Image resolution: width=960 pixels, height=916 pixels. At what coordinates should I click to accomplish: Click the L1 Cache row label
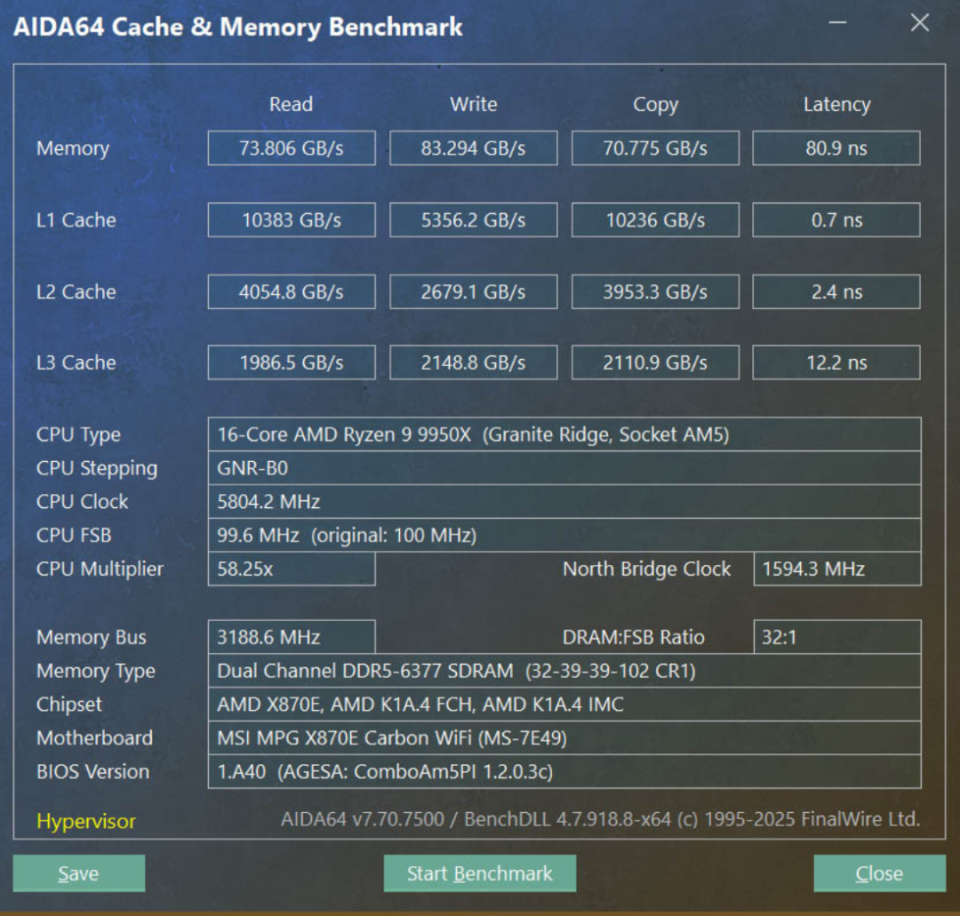[76, 220]
